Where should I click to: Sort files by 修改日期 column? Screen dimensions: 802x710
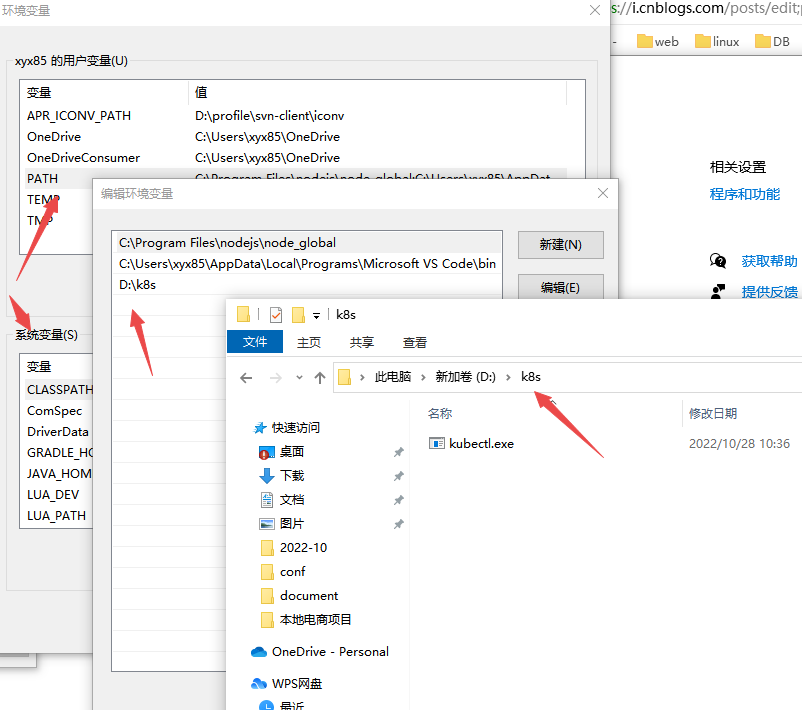pos(713,413)
